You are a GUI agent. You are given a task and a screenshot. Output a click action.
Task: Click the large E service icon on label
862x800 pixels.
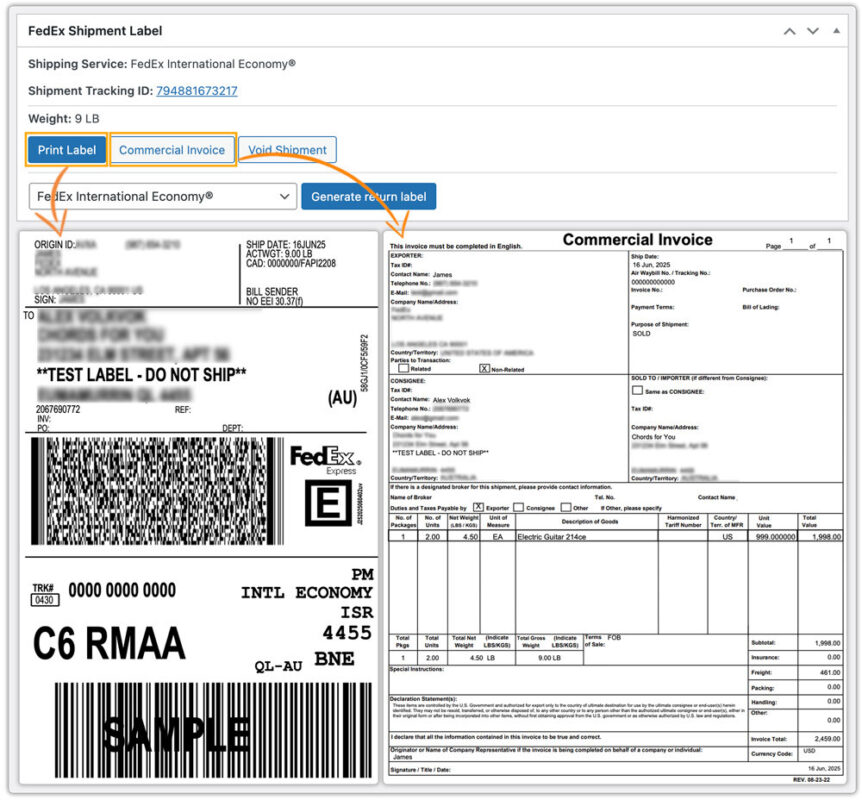(328, 503)
